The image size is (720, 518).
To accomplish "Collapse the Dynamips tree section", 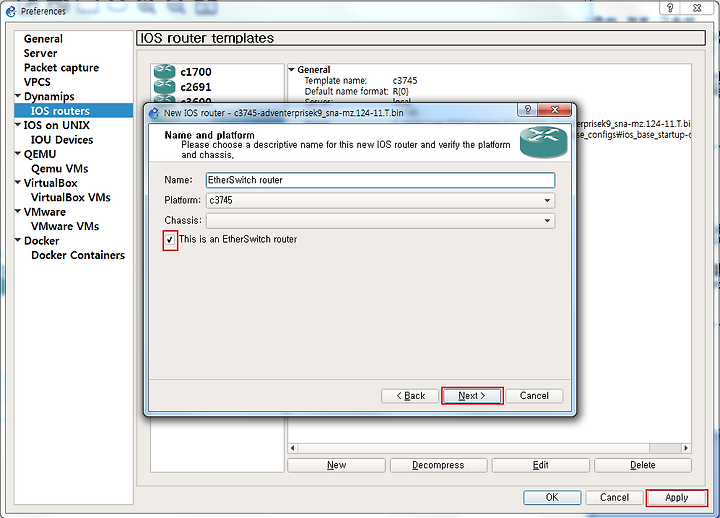I will point(18,96).
